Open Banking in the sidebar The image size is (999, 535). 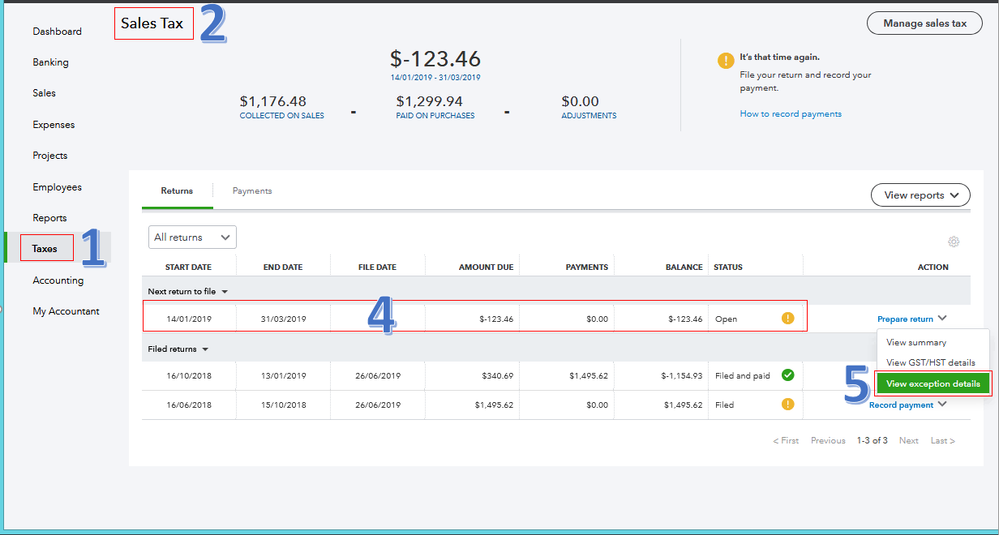pyautogui.click(x=50, y=62)
